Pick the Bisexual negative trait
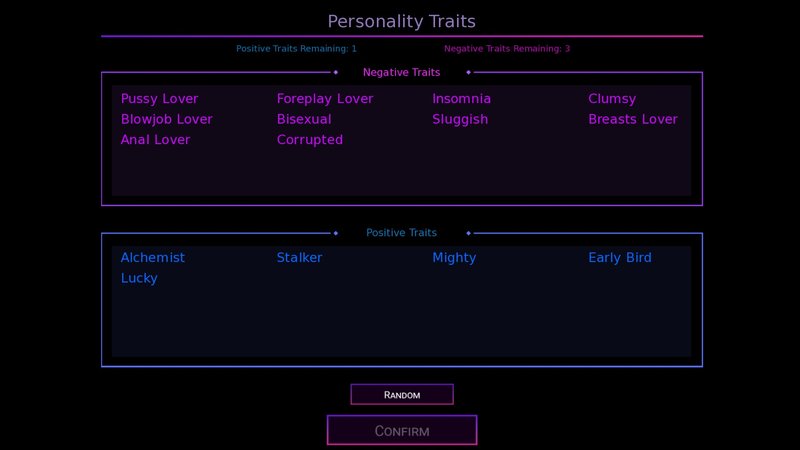 click(304, 119)
